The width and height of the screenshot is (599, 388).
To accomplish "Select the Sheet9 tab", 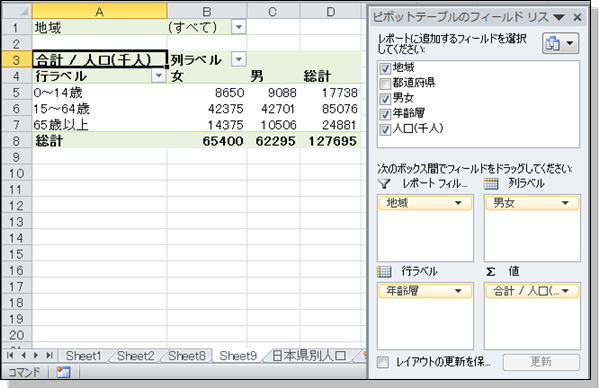I will click(238, 356).
